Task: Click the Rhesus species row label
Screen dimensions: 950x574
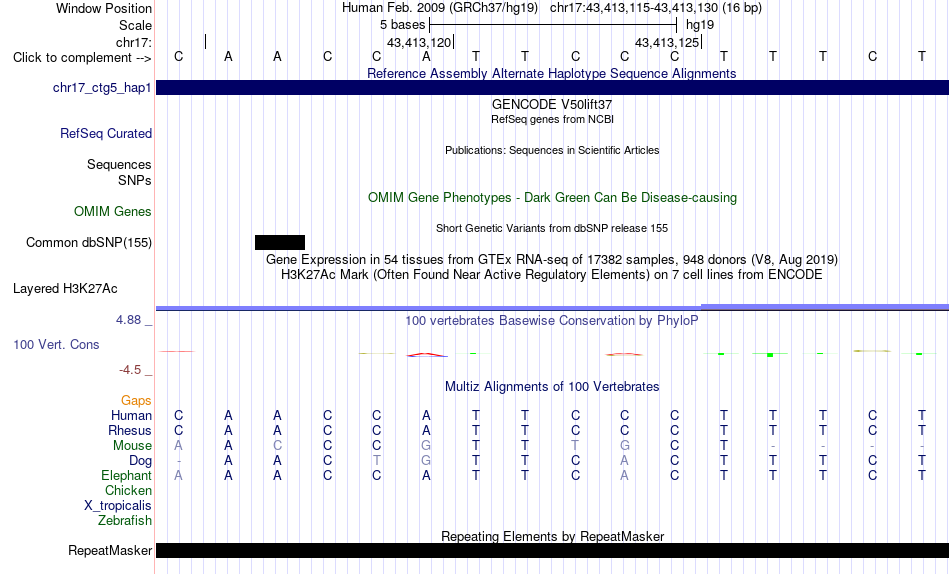Action: coord(130,431)
